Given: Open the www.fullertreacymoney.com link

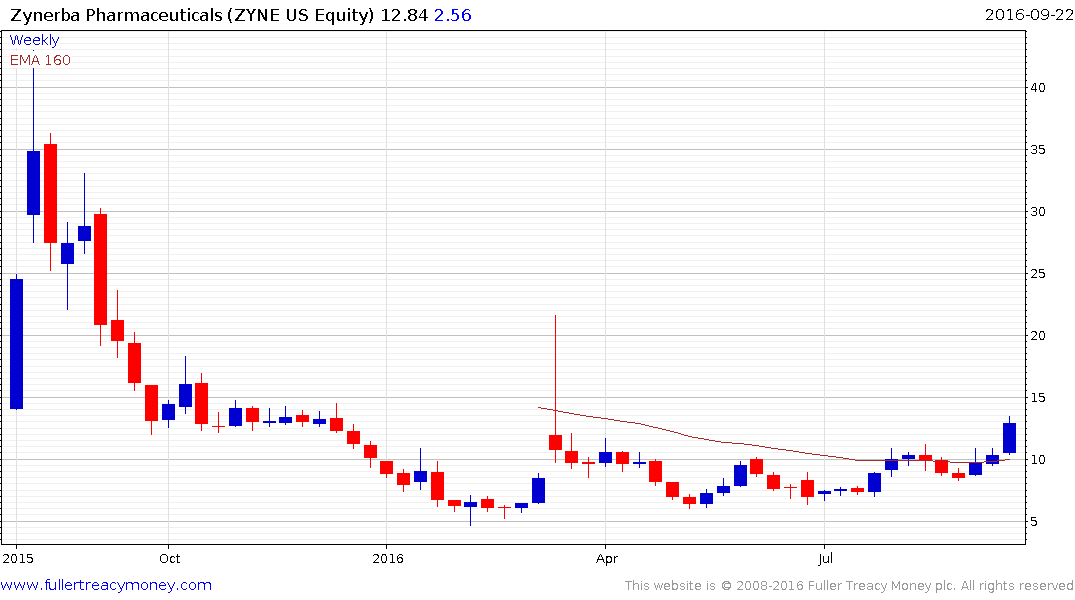Looking at the screenshot, I should tap(106, 585).
